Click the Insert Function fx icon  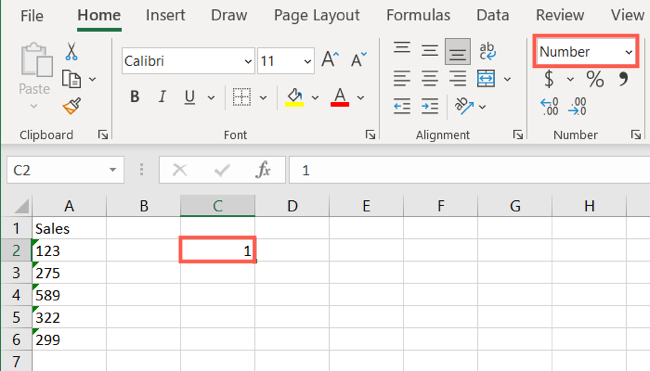pos(263,170)
